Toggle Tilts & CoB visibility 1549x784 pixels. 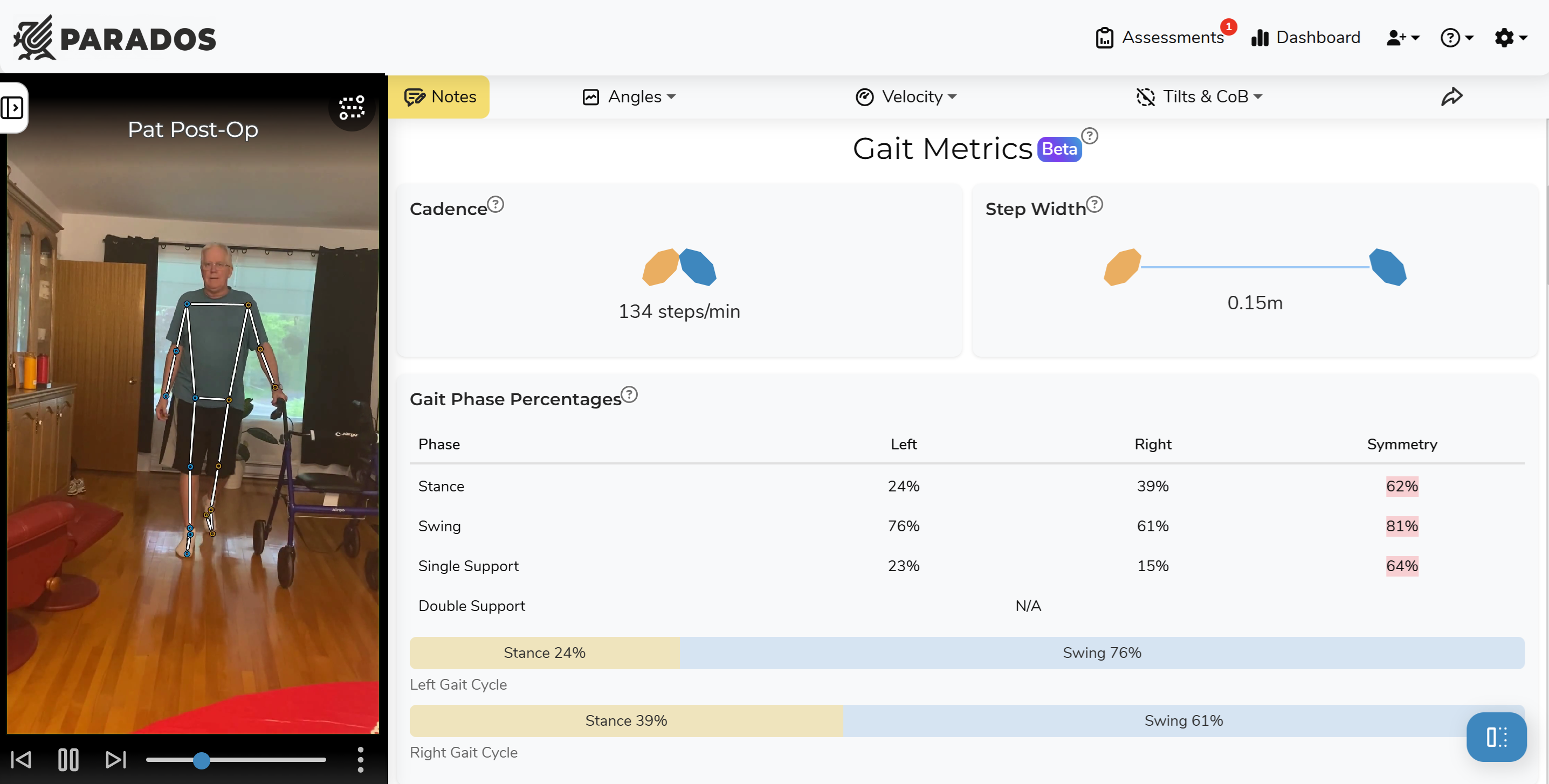click(x=1145, y=96)
